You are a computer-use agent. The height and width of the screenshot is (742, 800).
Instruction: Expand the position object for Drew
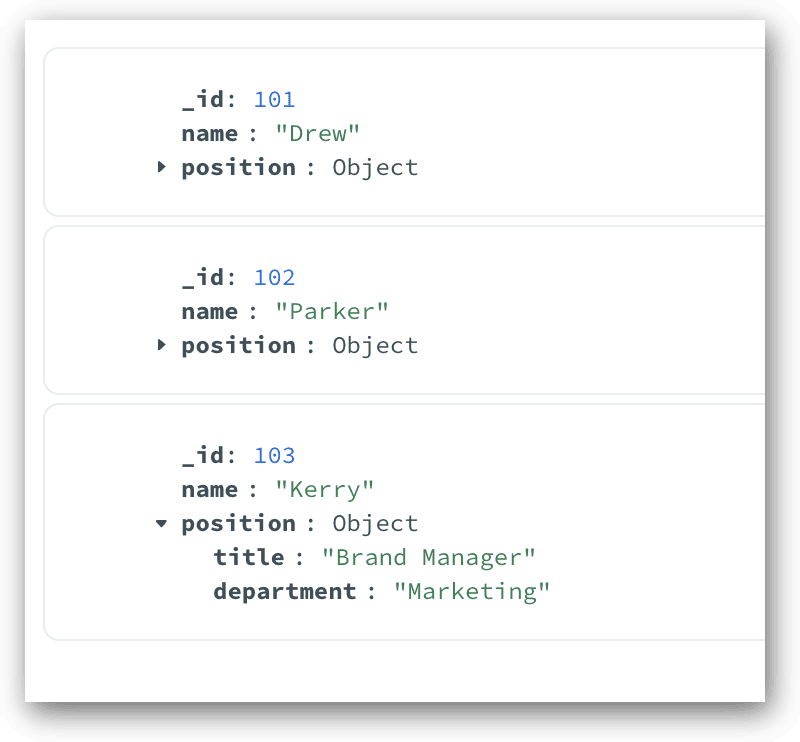tap(162, 167)
